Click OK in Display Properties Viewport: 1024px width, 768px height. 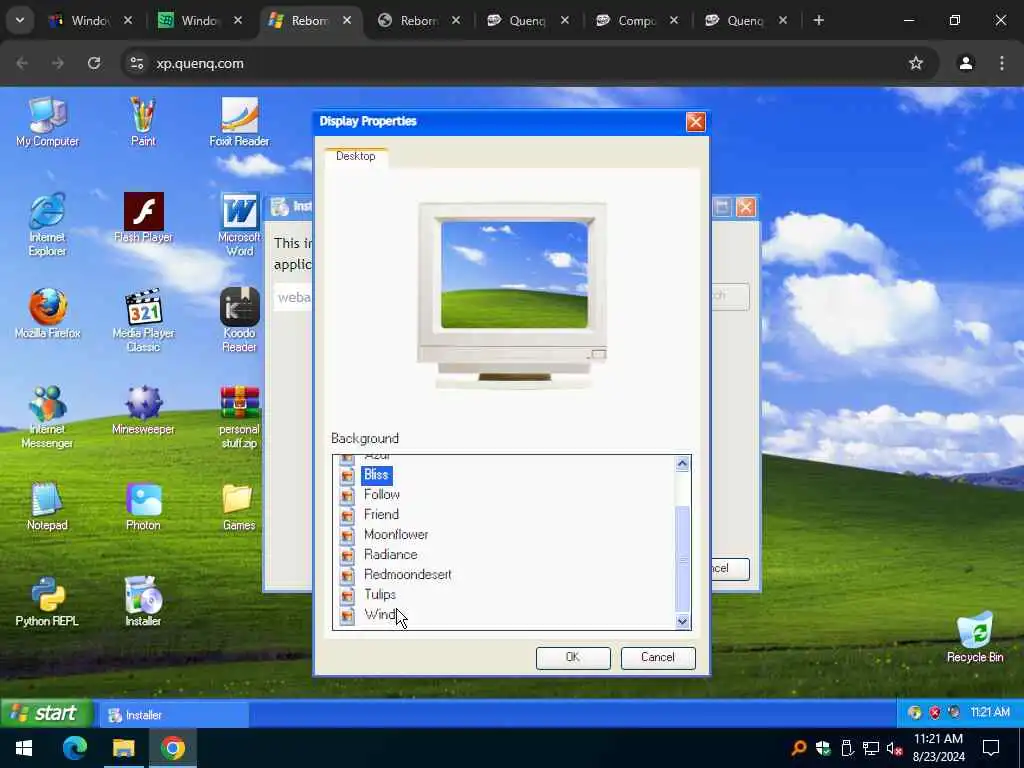pyautogui.click(x=573, y=658)
